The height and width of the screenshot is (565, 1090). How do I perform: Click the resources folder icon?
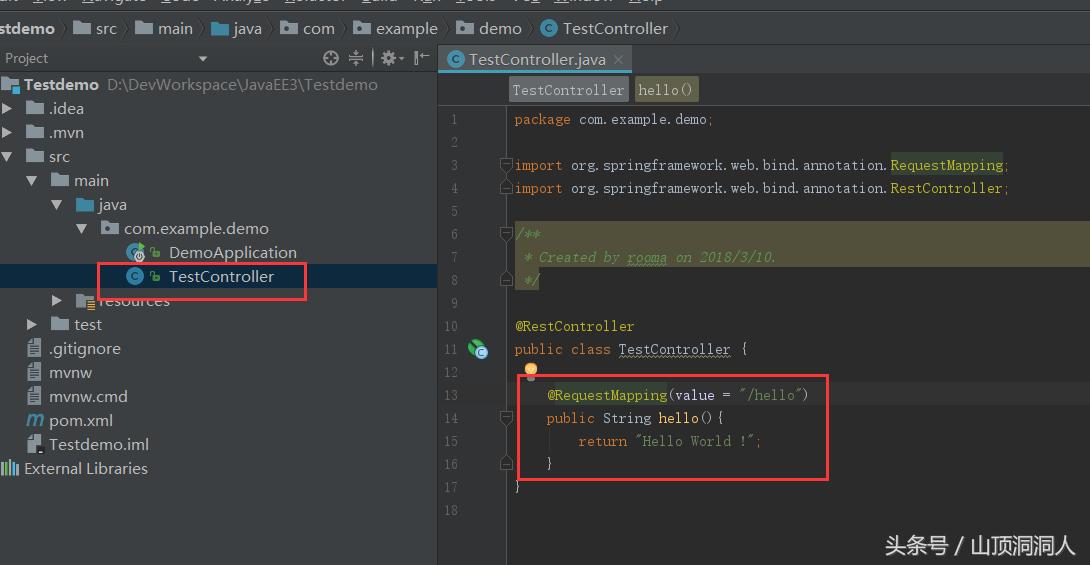click(x=85, y=301)
